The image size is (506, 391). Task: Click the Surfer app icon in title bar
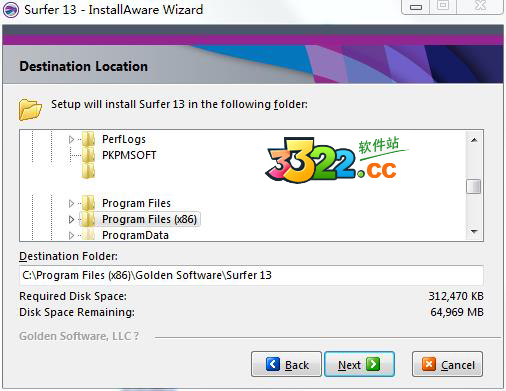tap(11, 10)
